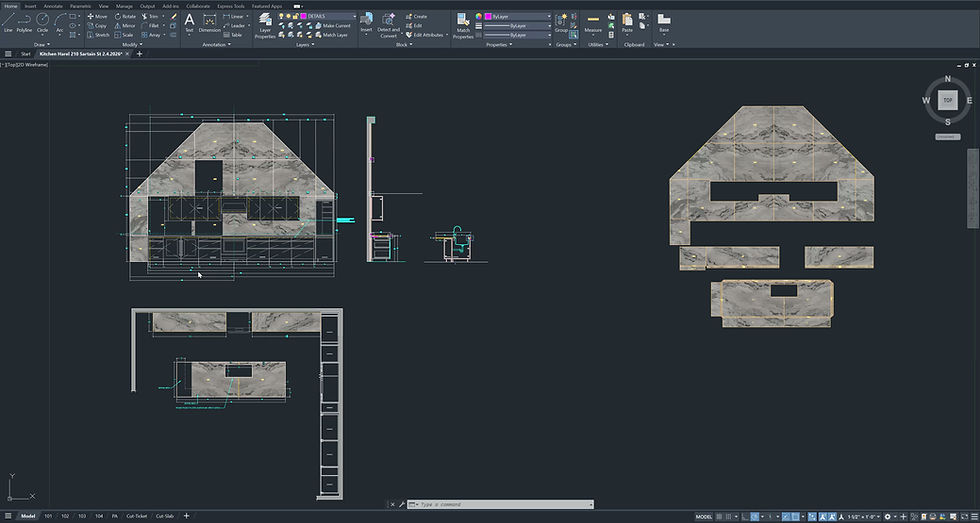980x523 pixels.
Task: Select the Text annotation tool
Action: pyautogui.click(x=189, y=22)
